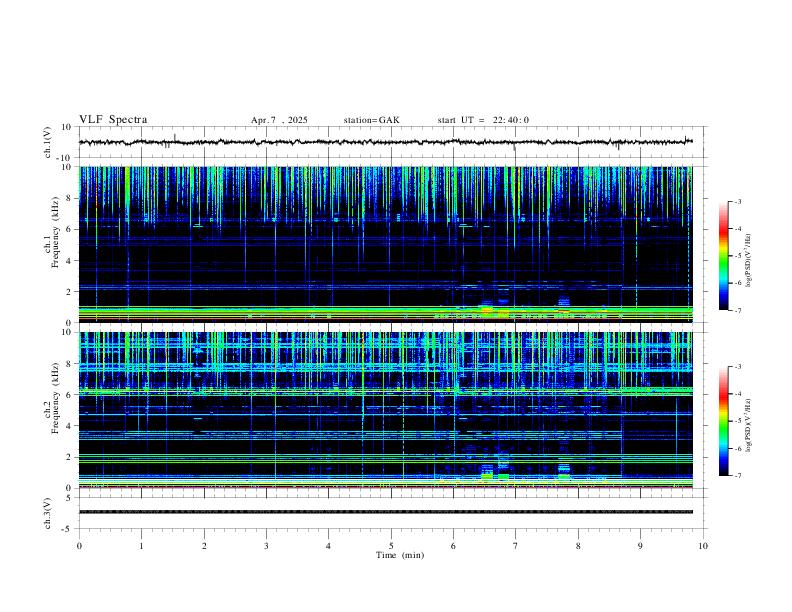
Task: Click the ch.3 flat voltage trace
Action: coord(386,512)
